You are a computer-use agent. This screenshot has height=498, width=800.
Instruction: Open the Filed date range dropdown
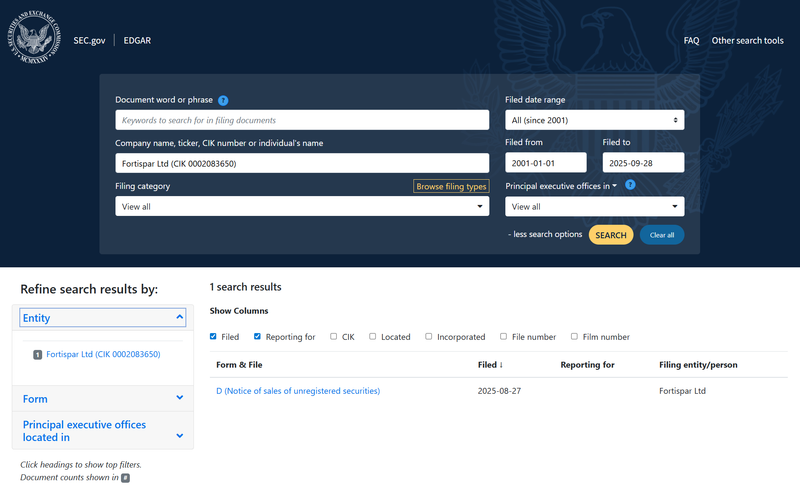[x=594, y=120]
